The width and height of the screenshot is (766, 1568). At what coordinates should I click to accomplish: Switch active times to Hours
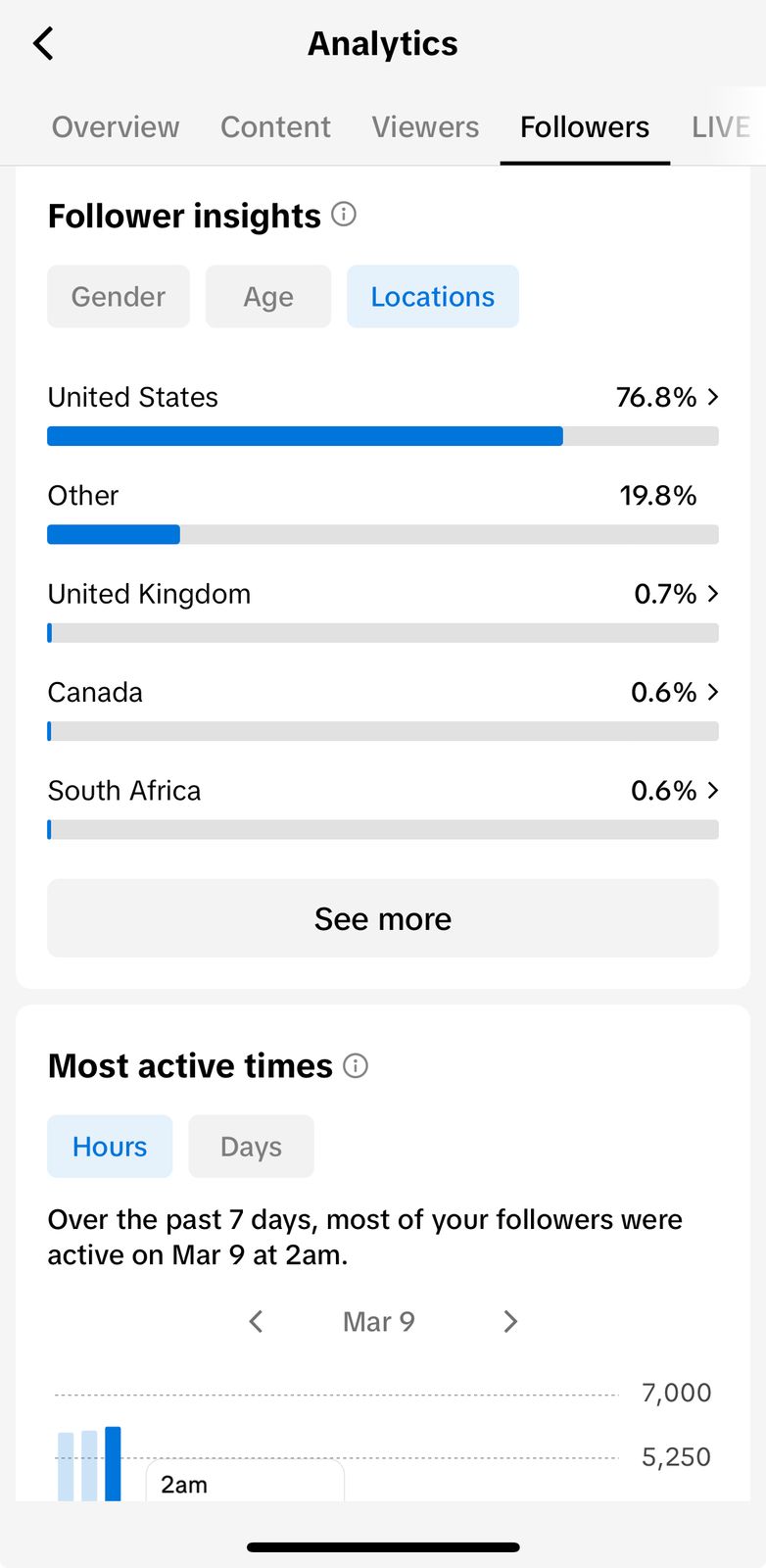pos(110,1147)
